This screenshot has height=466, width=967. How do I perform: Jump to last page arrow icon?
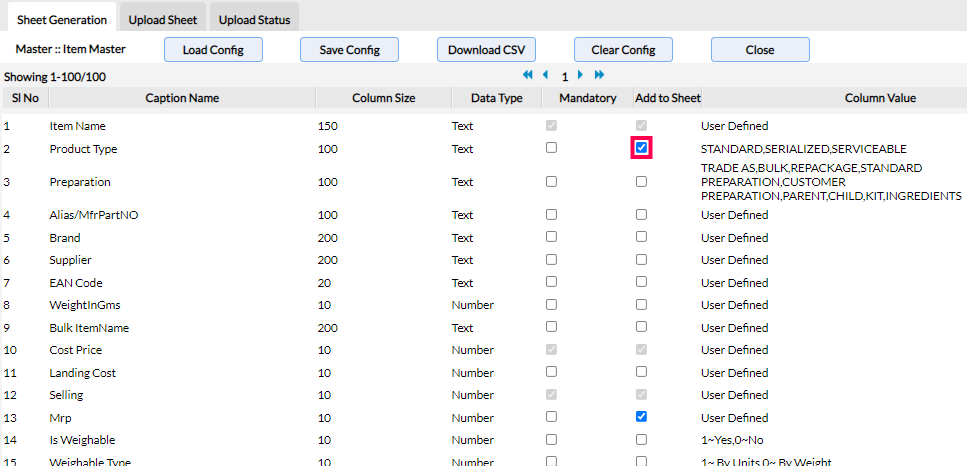coord(599,75)
